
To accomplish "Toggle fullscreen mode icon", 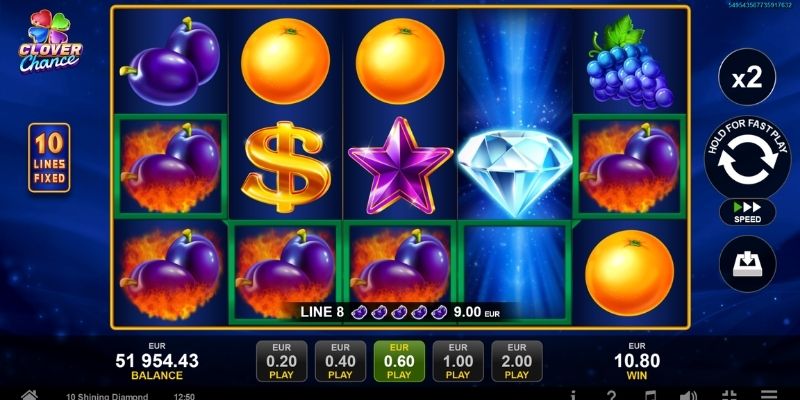I will tap(730, 395).
